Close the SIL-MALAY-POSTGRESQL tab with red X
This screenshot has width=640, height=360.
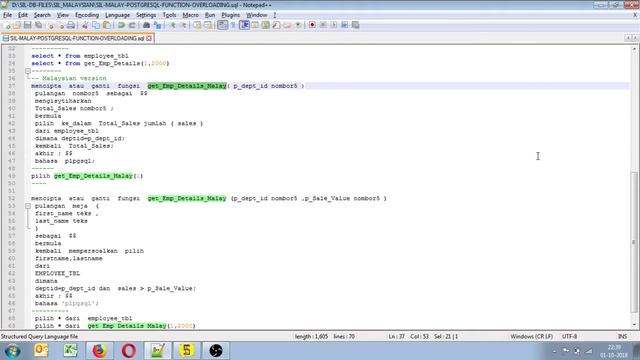pos(149,38)
